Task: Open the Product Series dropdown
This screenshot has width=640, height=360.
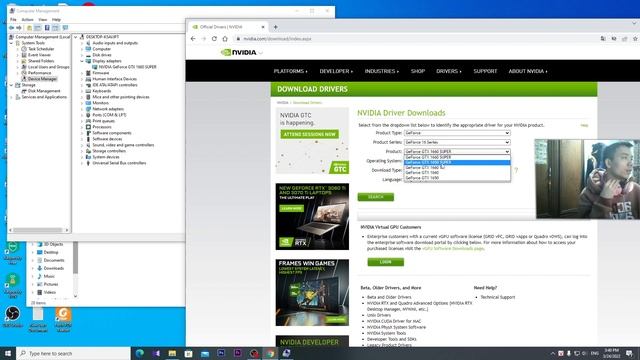Action: coord(457,142)
